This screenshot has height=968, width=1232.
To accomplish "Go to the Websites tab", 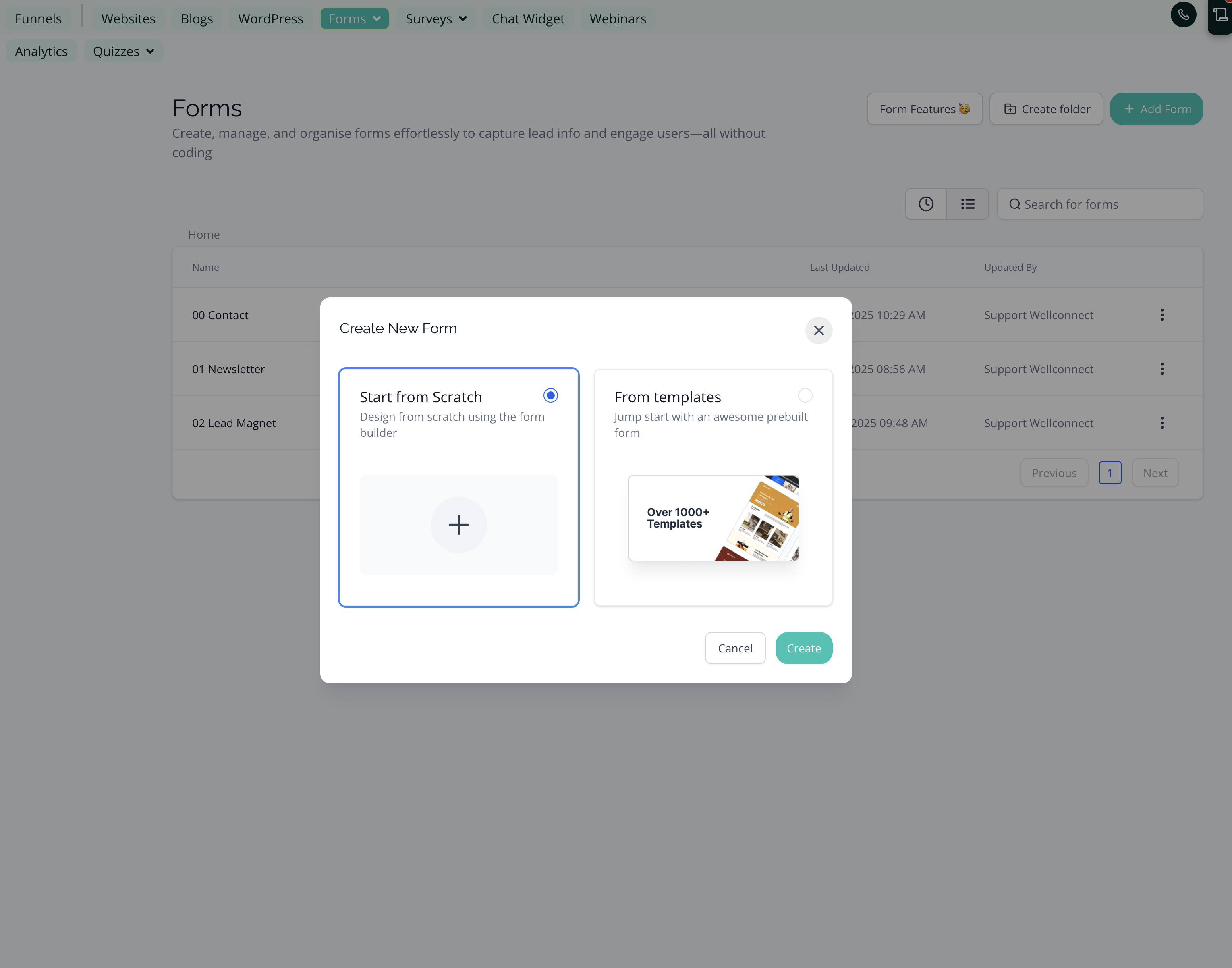I will pyautogui.click(x=128, y=19).
